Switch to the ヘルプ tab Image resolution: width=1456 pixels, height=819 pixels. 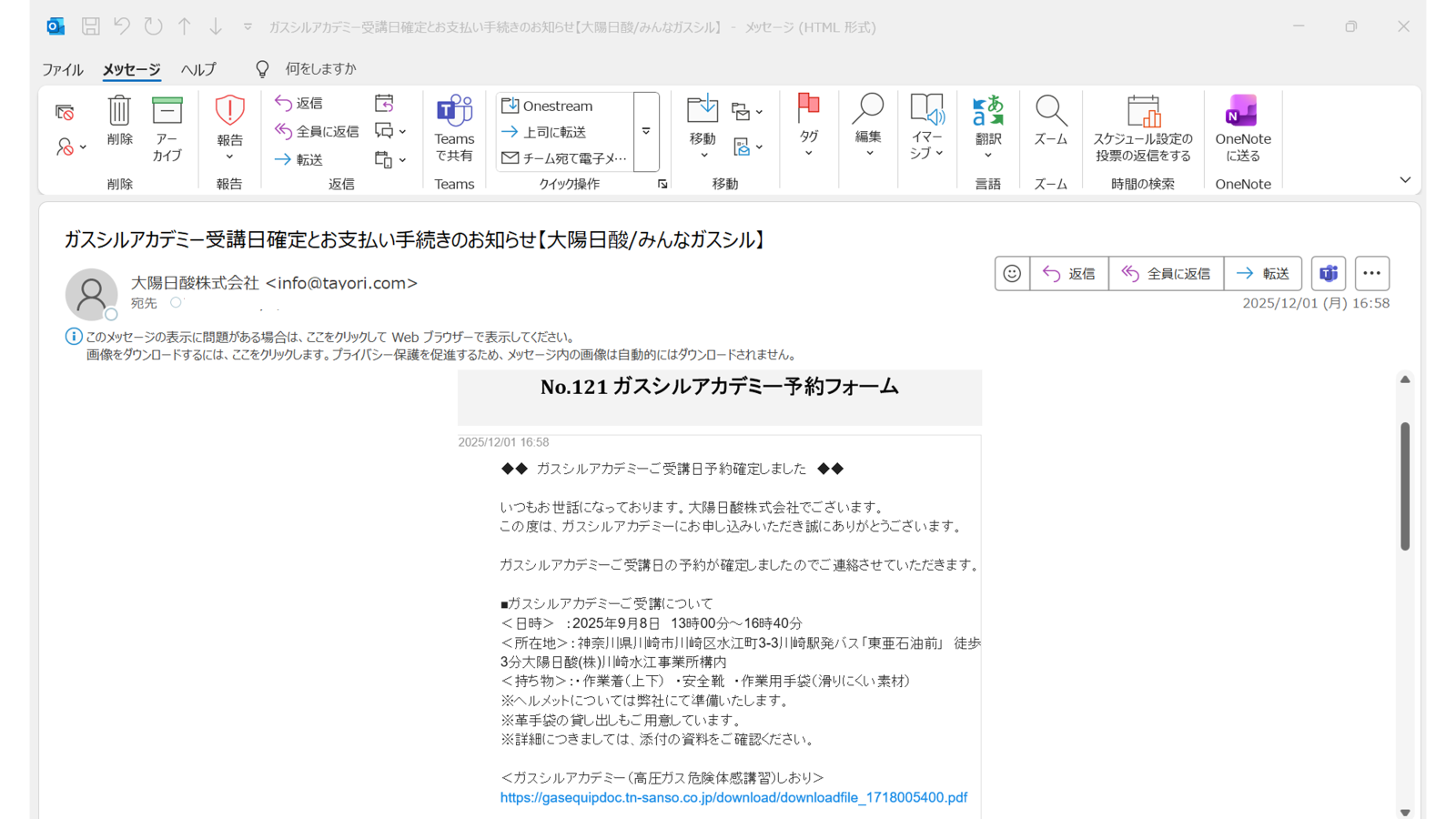(x=198, y=68)
